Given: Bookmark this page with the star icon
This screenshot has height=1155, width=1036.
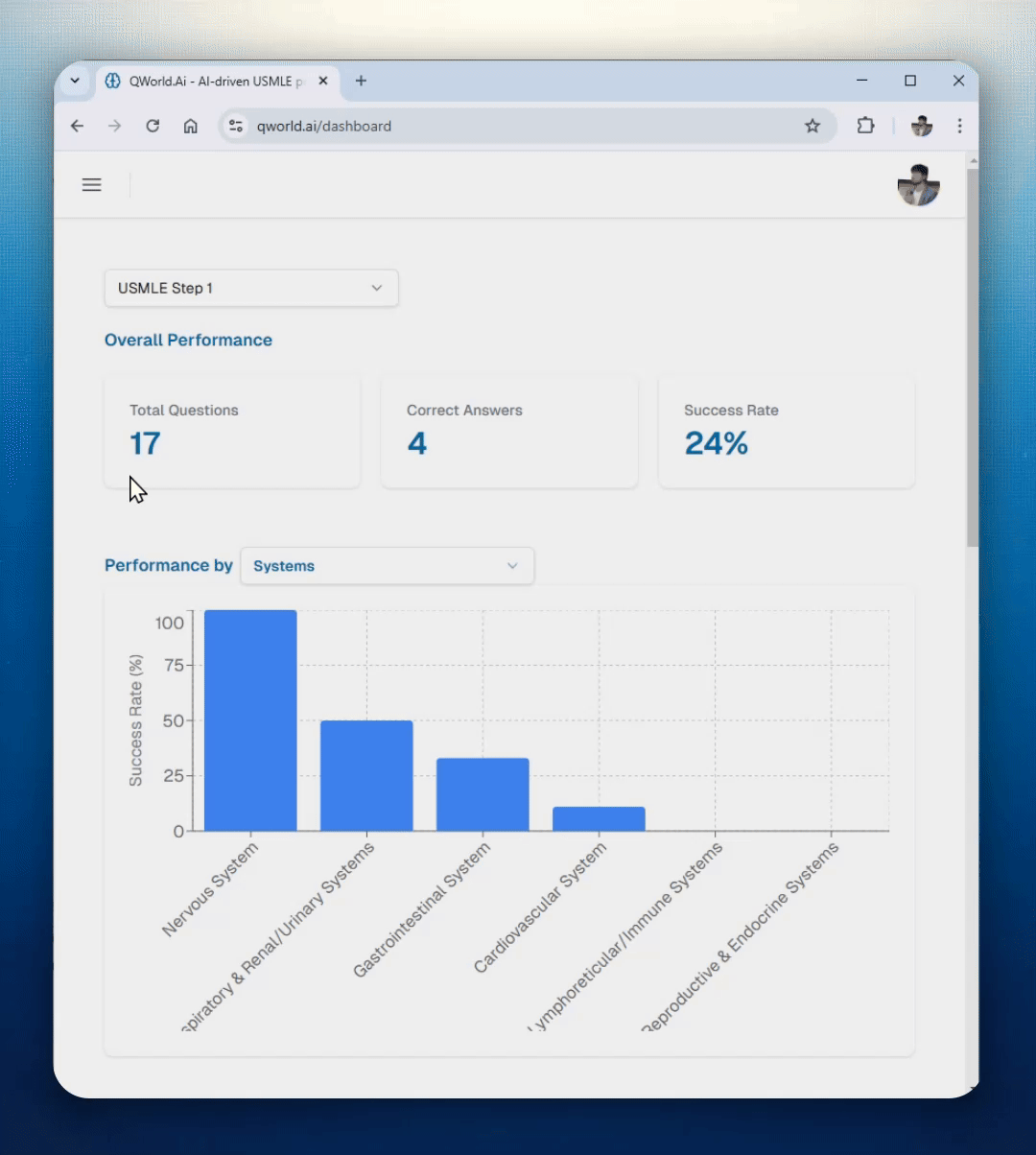Looking at the screenshot, I should 812,126.
